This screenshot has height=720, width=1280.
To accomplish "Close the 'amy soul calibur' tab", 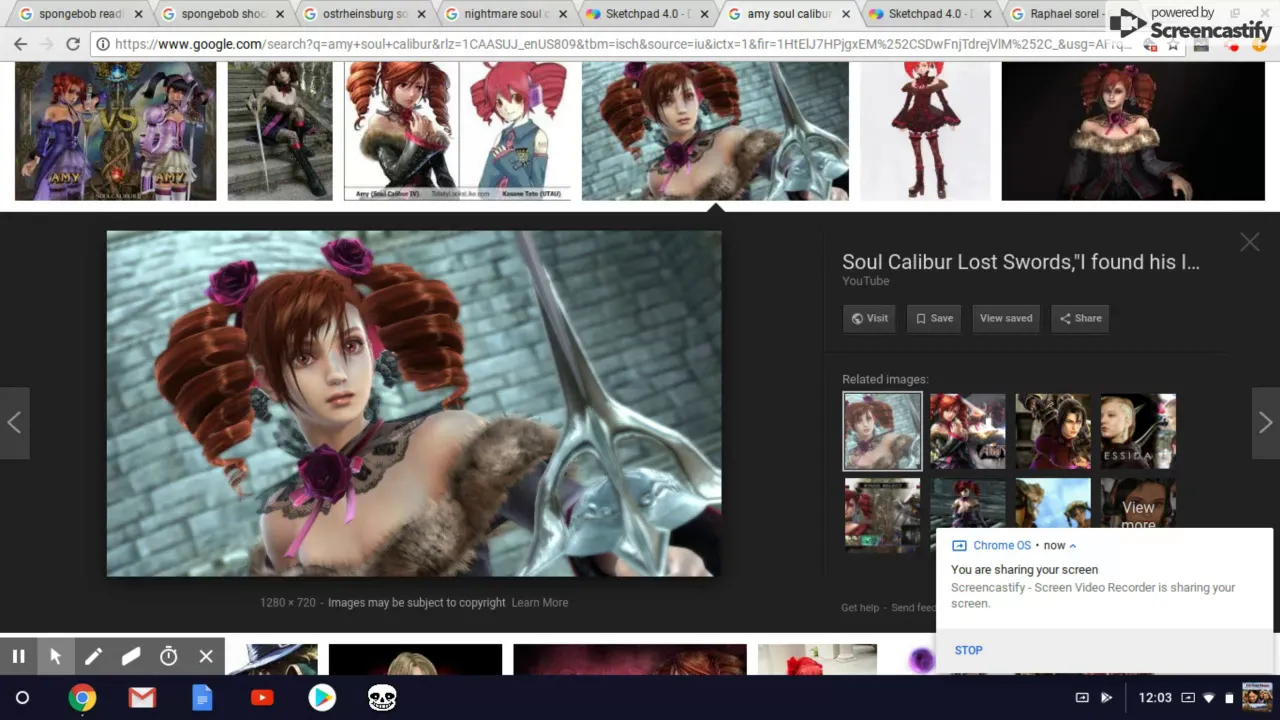I will click(847, 15).
